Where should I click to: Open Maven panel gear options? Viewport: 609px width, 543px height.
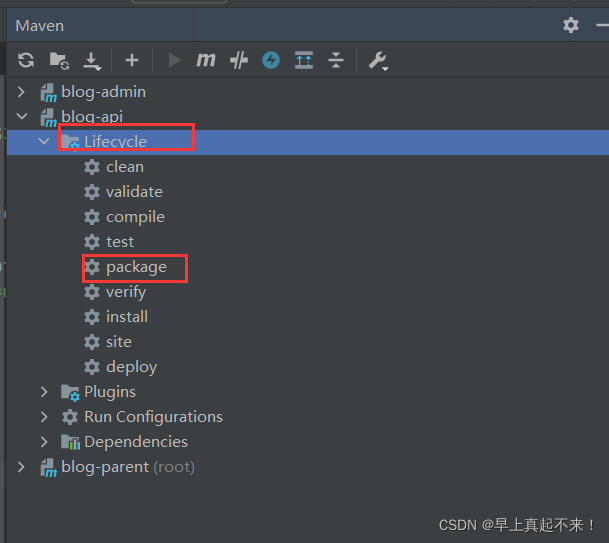point(571,25)
